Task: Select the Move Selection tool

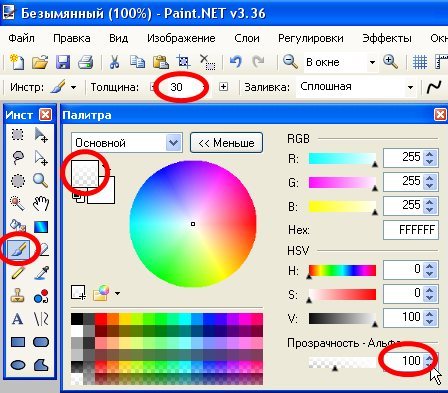Action: [41, 157]
